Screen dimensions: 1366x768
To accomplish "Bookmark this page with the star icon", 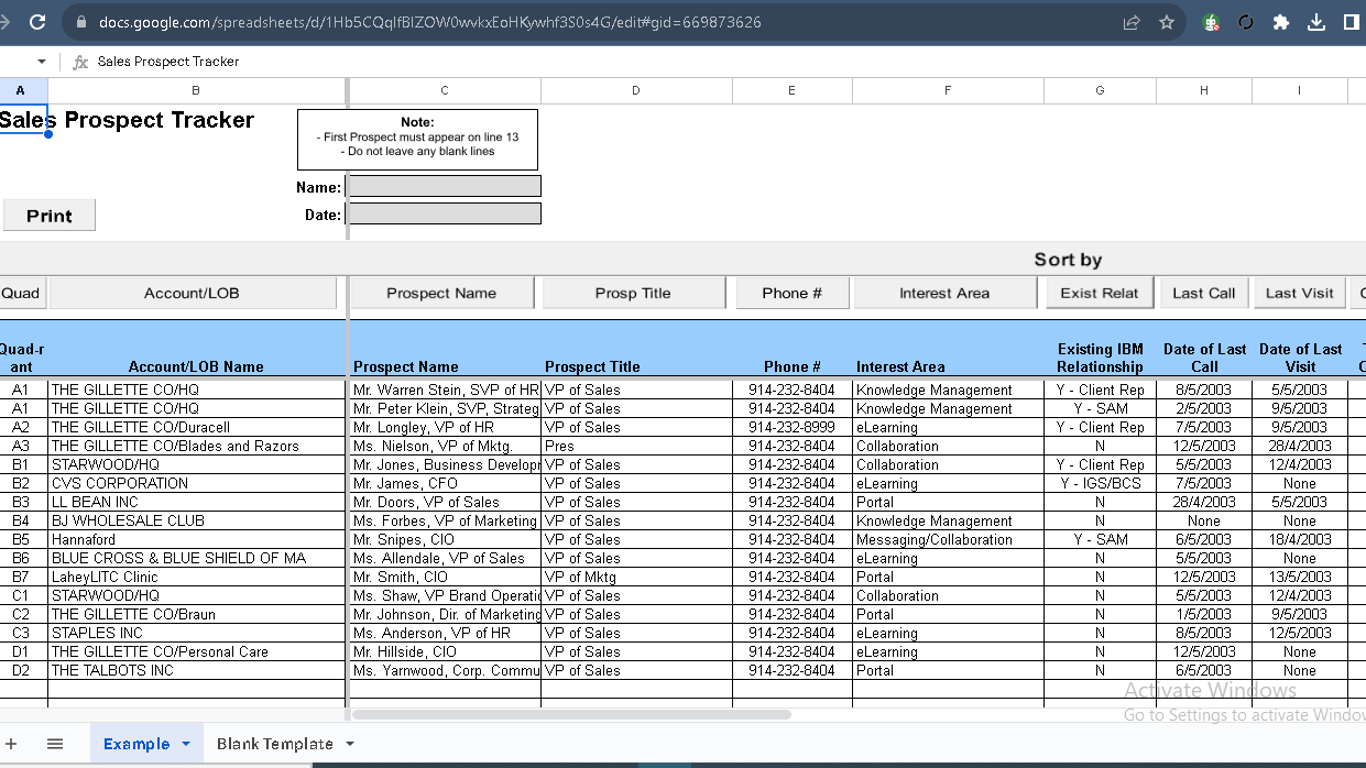I will pyautogui.click(x=1166, y=22).
